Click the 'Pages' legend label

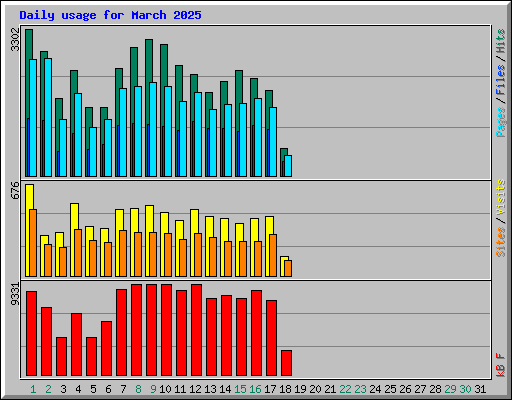click(x=501, y=122)
